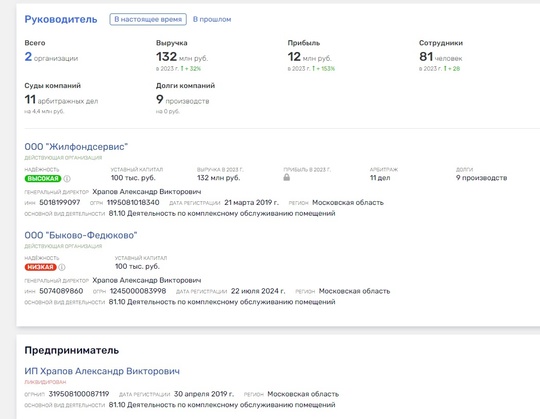Select the ИНН 5074089860 value
Screen dimensions: 540x419
click(61, 291)
